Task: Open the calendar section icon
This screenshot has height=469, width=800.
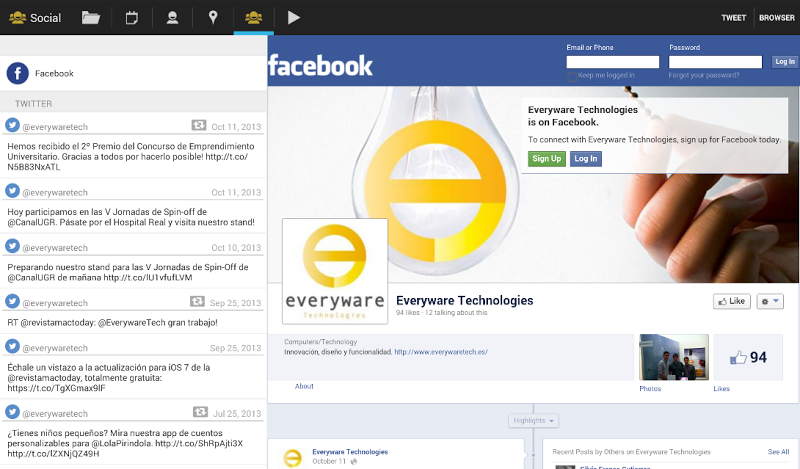Action: coord(132,18)
